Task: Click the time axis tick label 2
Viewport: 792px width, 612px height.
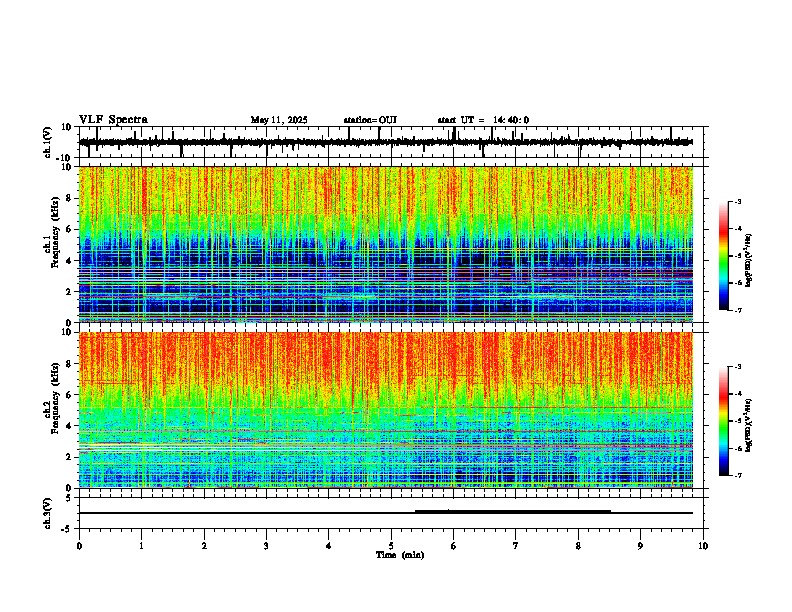Action: pos(204,546)
